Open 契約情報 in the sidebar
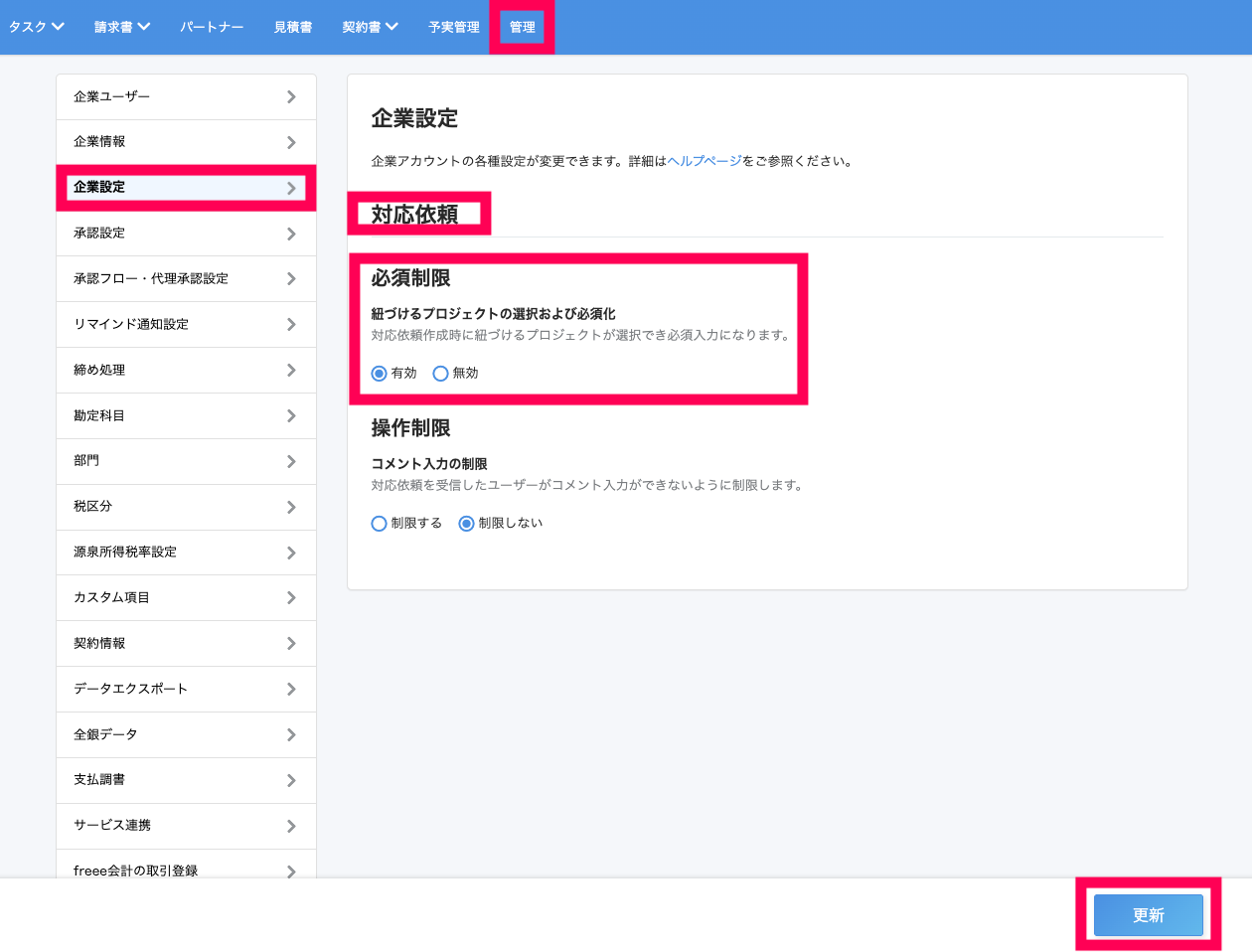 tap(186, 644)
